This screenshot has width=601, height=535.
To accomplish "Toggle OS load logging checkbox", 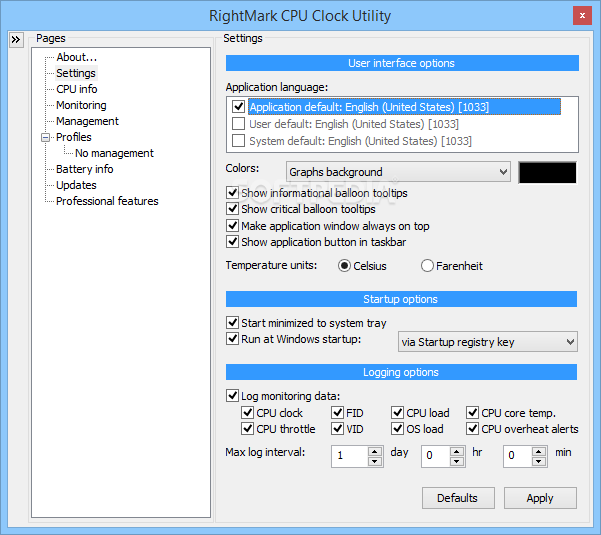I will point(397,428).
